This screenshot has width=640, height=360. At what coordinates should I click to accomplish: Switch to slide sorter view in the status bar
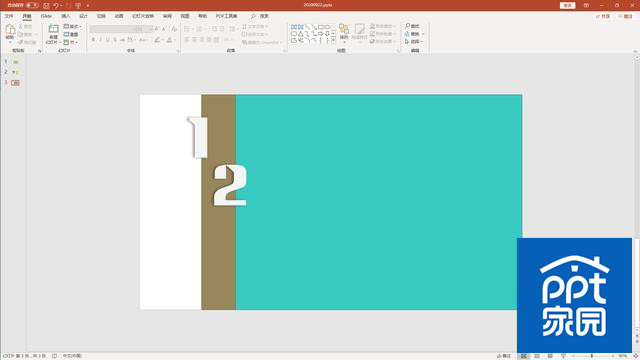(x=537, y=356)
